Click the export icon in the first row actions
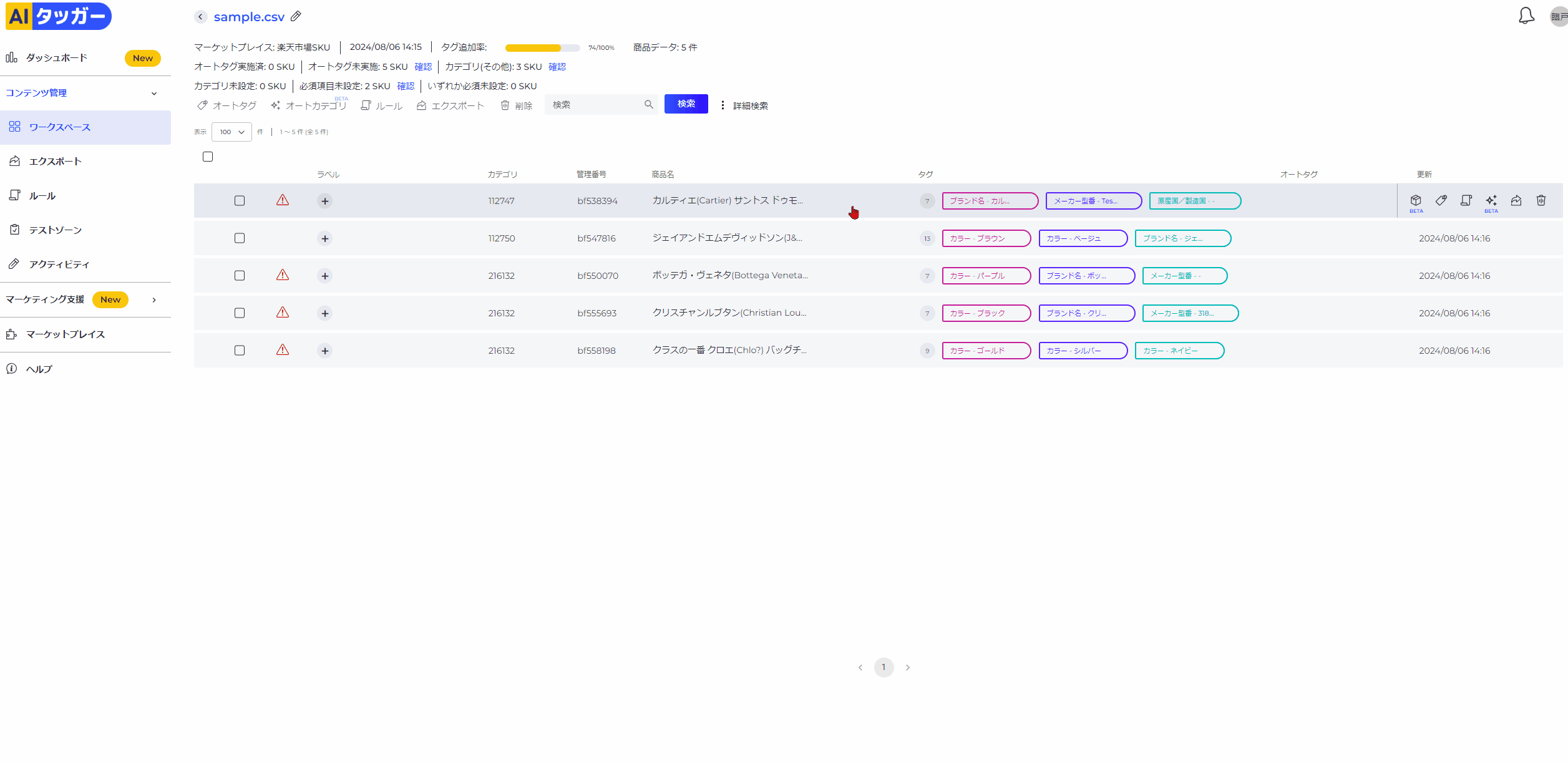The width and height of the screenshot is (1568, 763). tap(1516, 200)
